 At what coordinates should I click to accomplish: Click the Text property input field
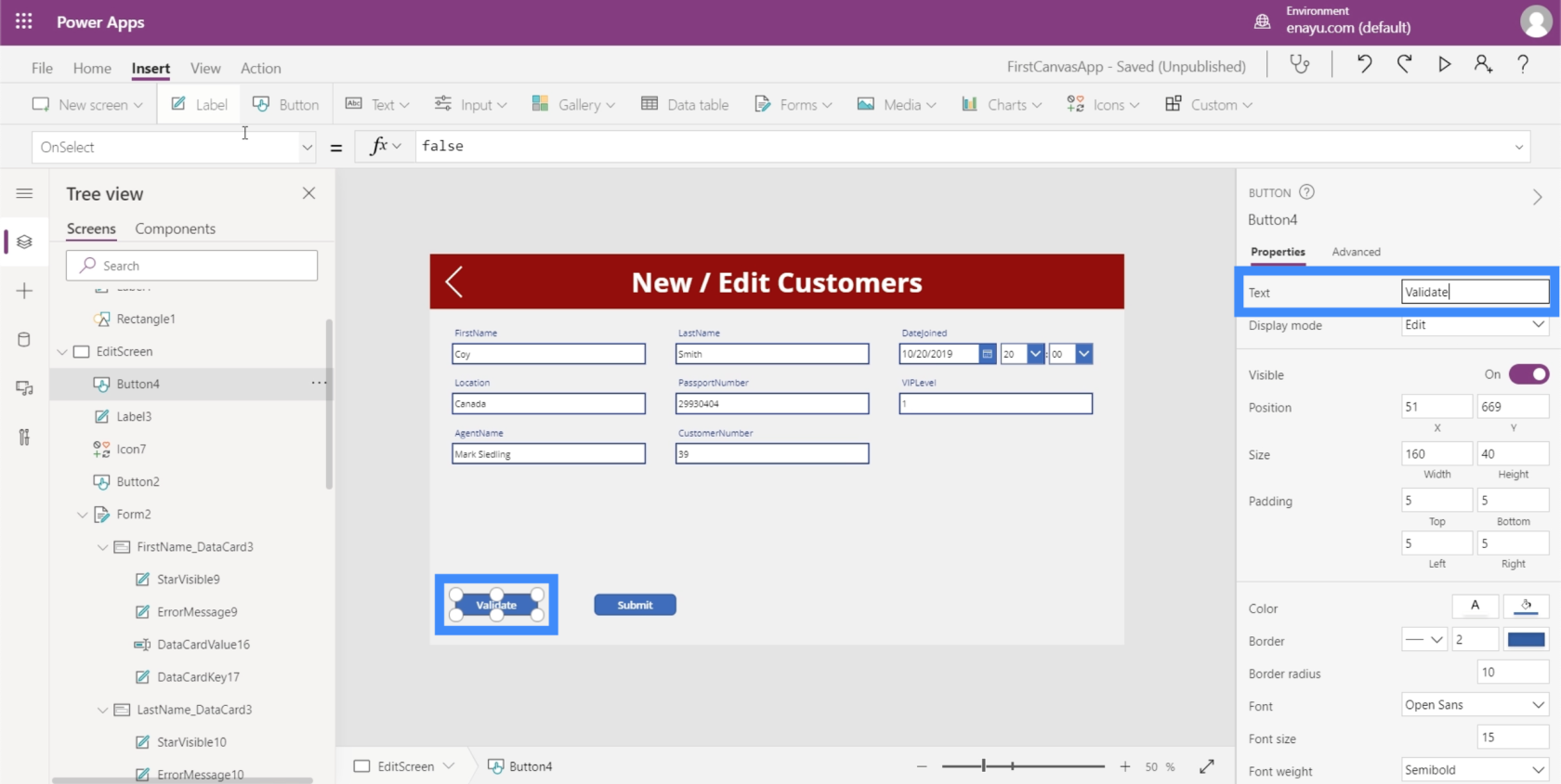[1475, 292]
